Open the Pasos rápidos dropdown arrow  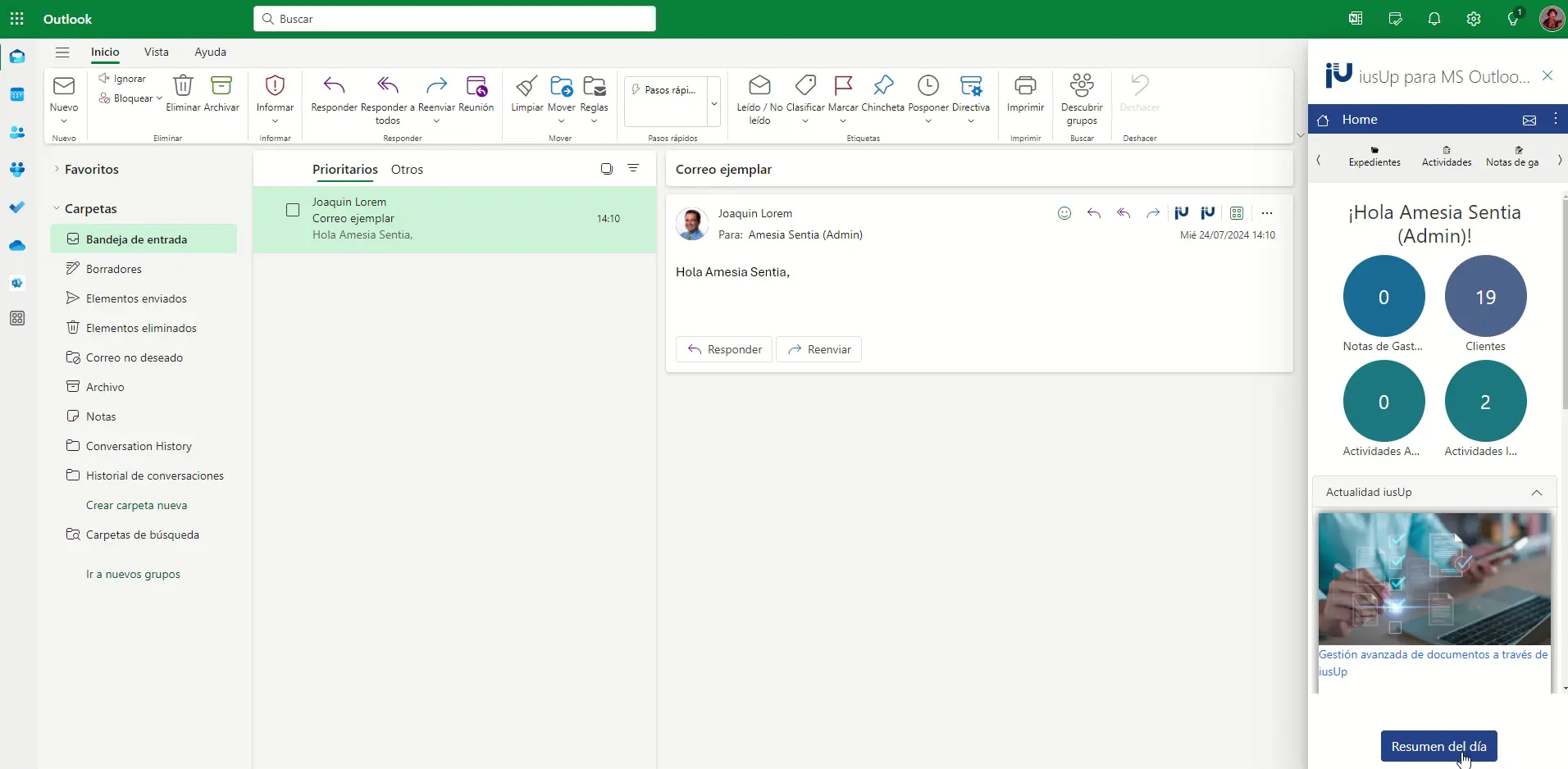(x=713, y=103)
